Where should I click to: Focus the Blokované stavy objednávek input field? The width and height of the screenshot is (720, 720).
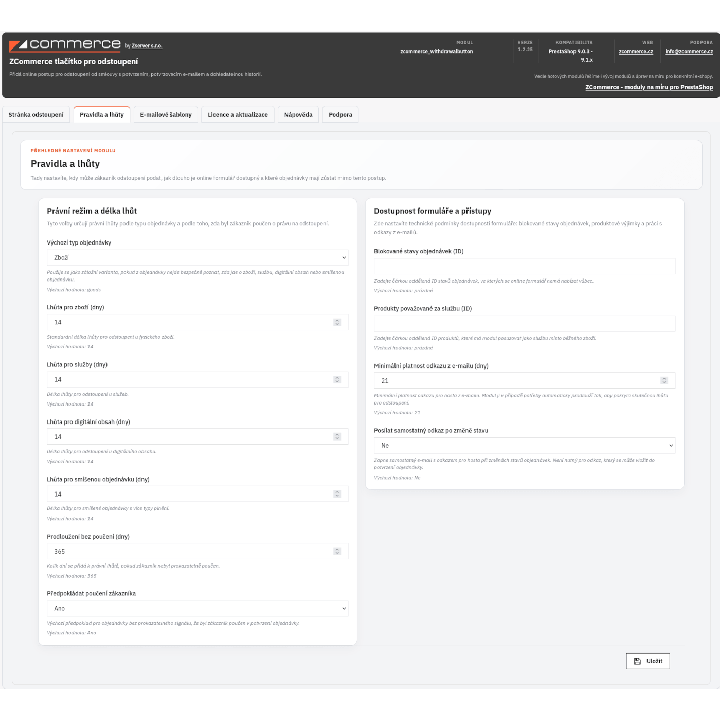coord(524,266)
